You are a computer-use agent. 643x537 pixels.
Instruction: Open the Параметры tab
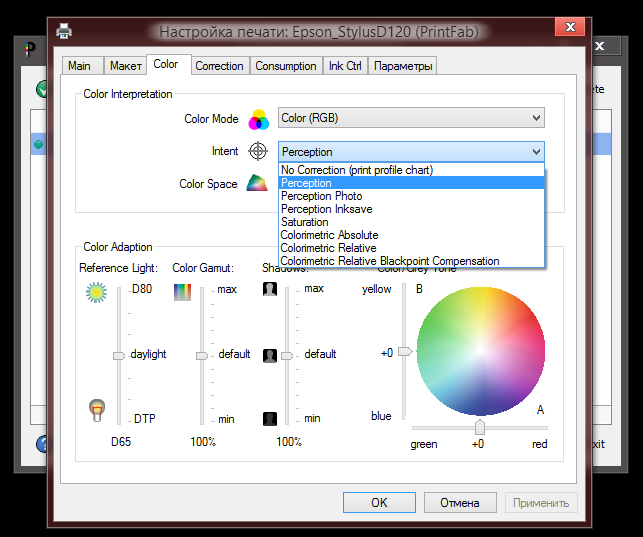pos(403,66)
